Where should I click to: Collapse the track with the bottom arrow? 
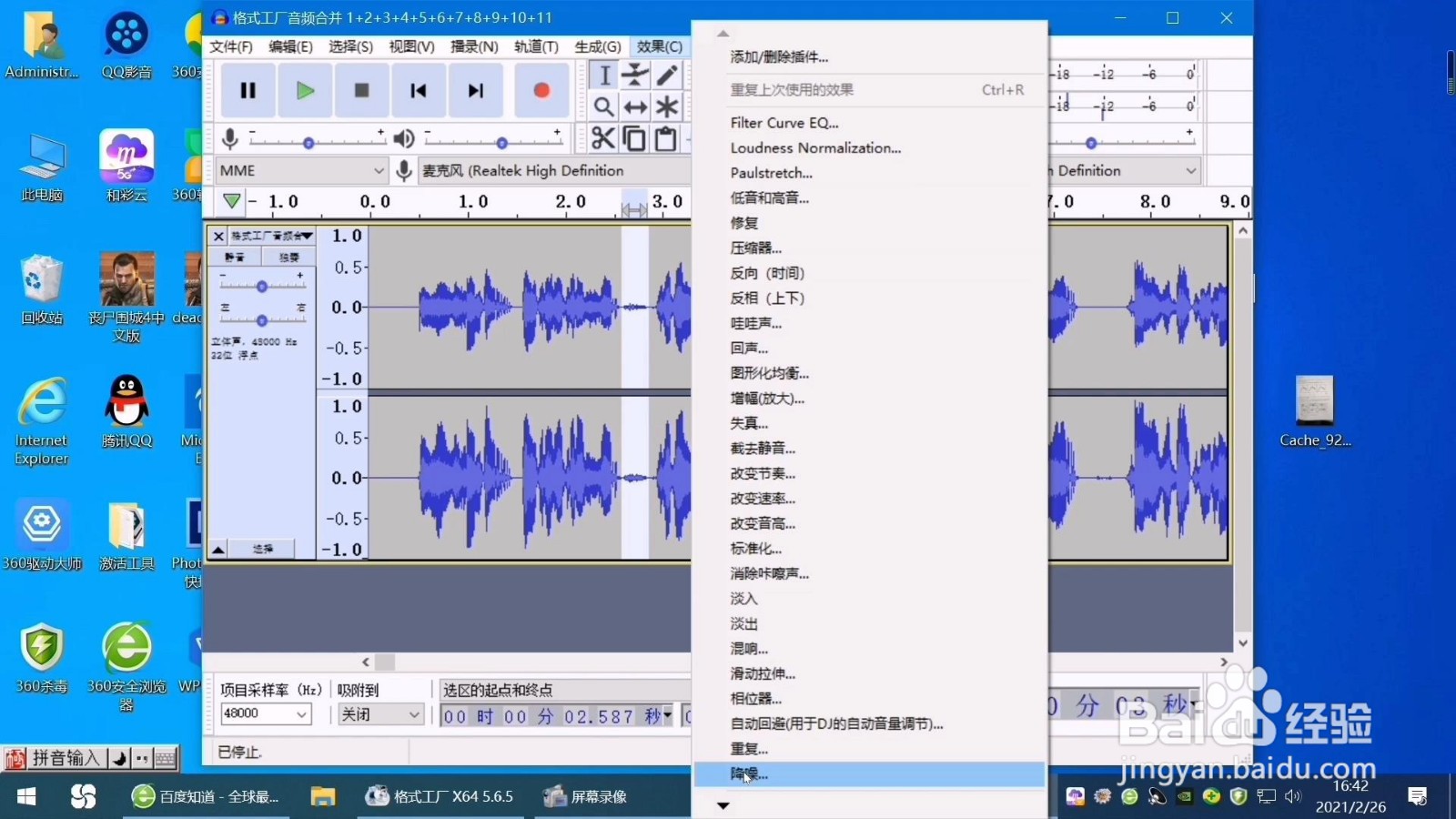[218, 549]
